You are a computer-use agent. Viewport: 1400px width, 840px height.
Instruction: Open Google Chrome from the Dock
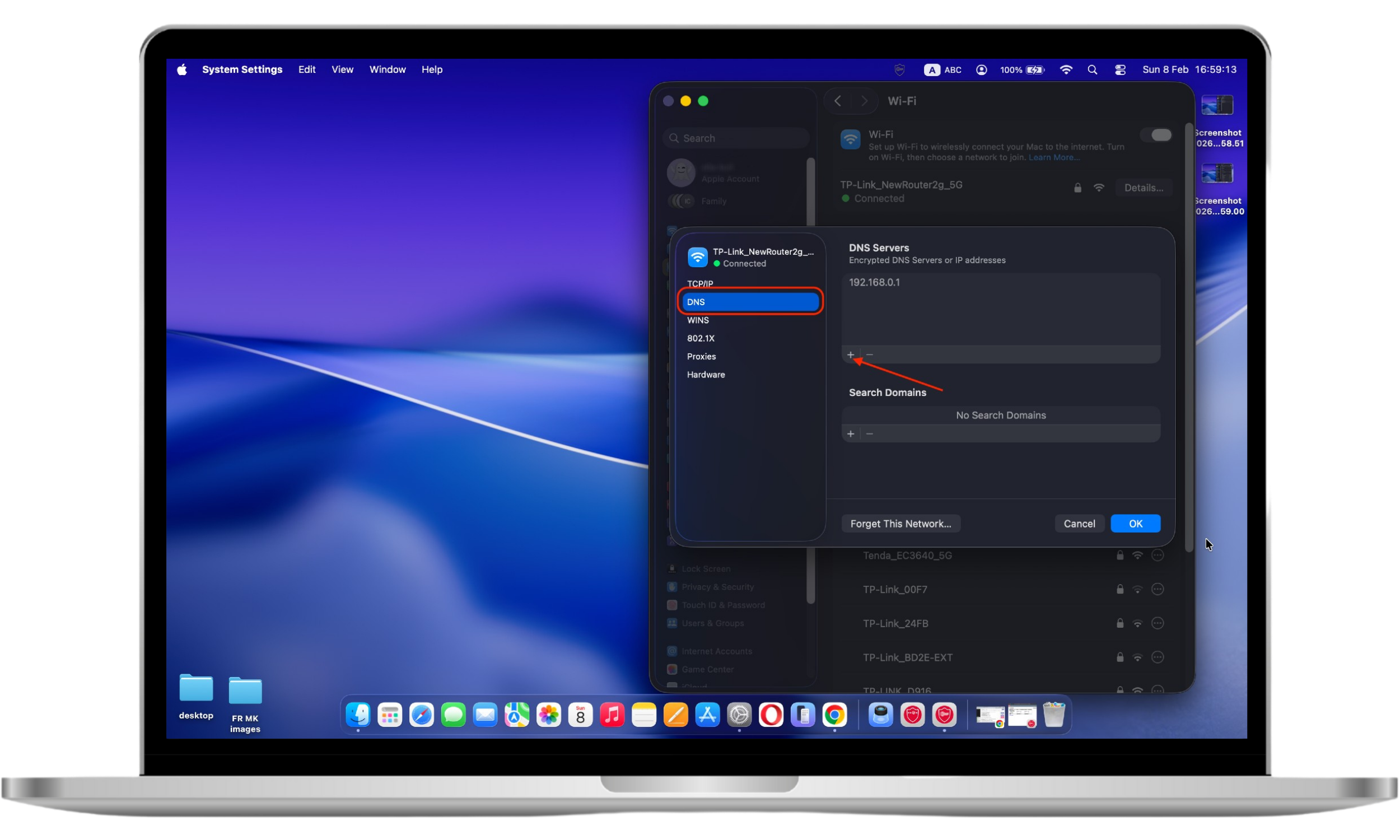click(x=837, y=715)
